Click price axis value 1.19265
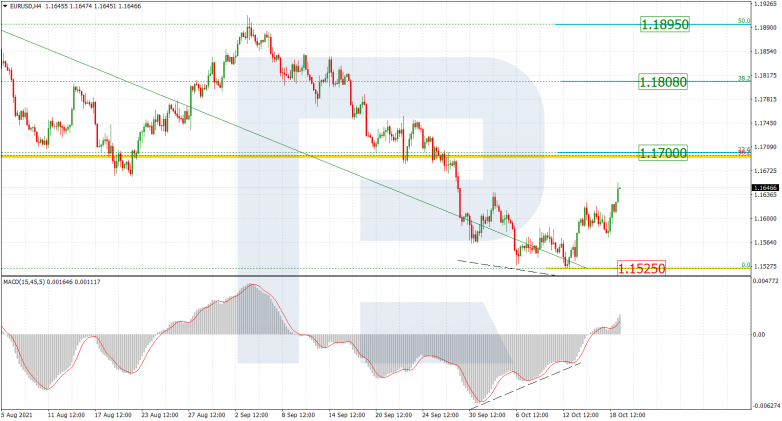The width and height of the screenshot is (782, 421). click(x=766, y=3)
